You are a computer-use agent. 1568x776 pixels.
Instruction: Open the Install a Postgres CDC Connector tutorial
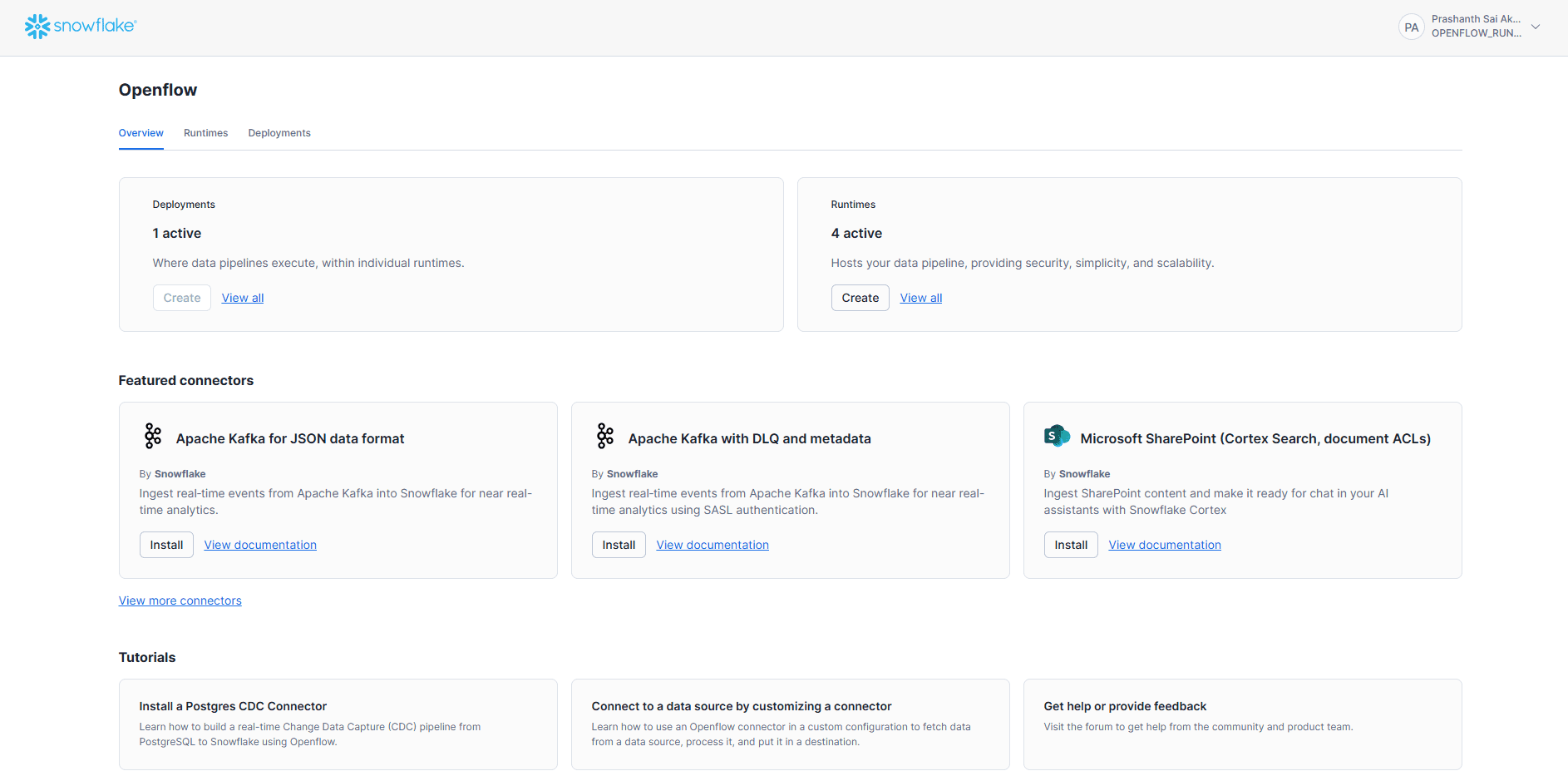pyautogui.click(x=233, y=706)
